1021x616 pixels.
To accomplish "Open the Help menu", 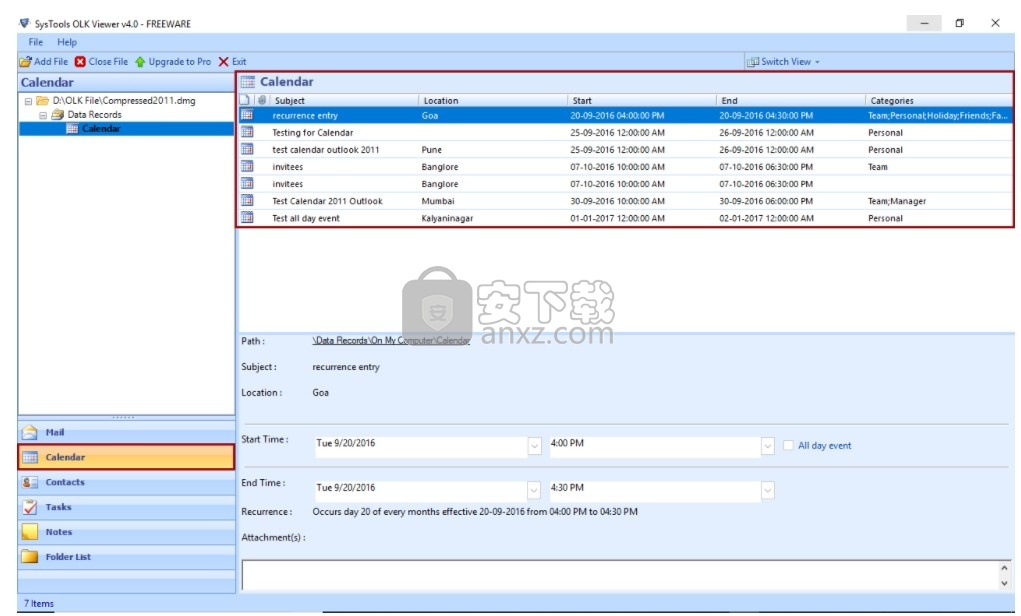I will pyautogui.click(x=66, y=42).
